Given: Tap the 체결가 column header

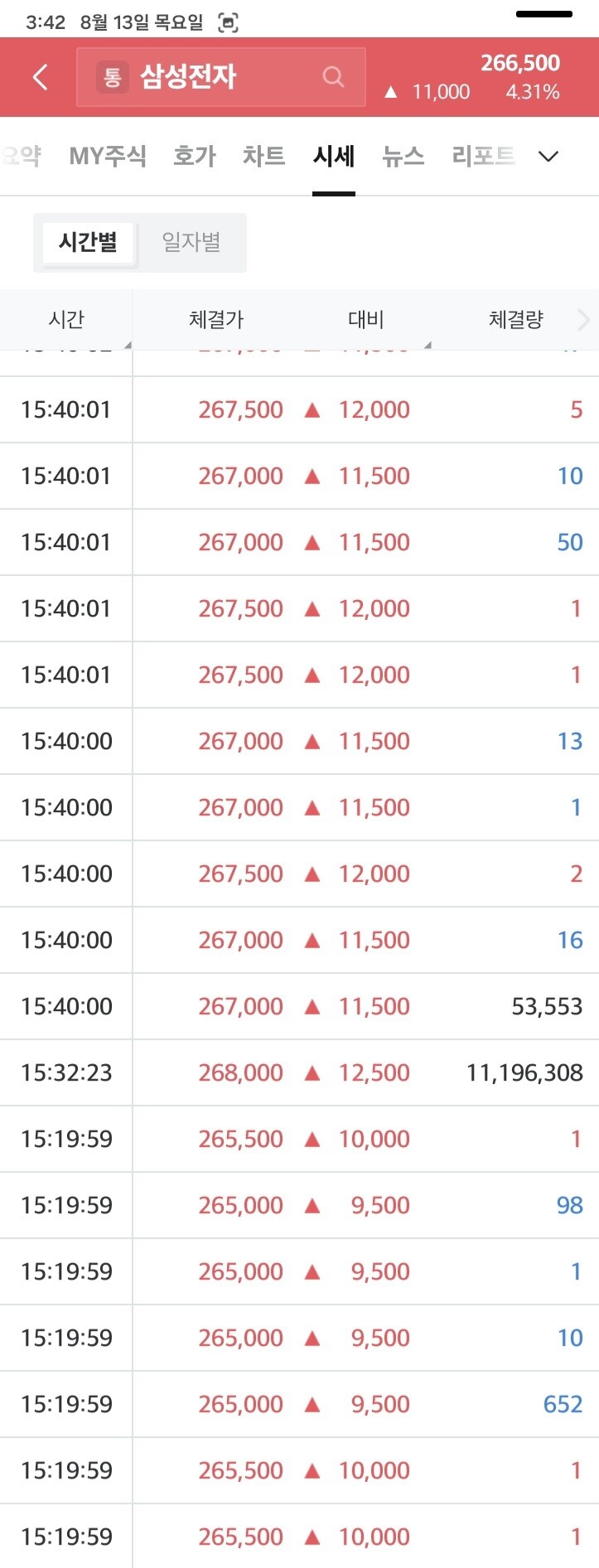Looking at the screenshot, I should coord(216,319).
